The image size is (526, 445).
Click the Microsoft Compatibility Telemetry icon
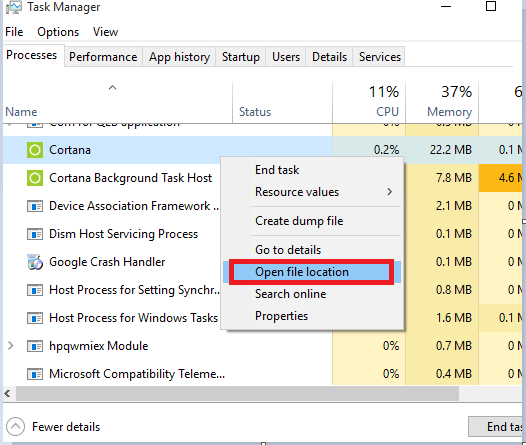pyautogui.click(x=35, y=374)
